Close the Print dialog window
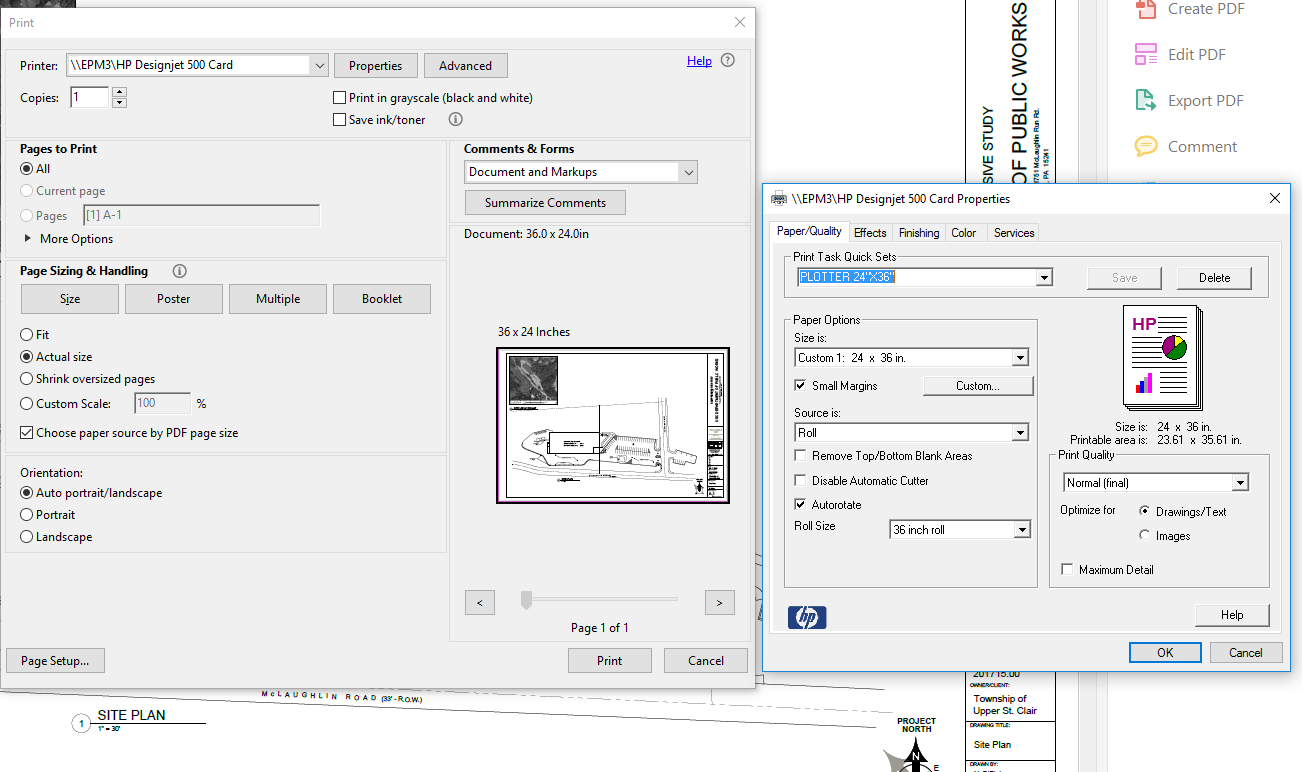 click(740, 22)
